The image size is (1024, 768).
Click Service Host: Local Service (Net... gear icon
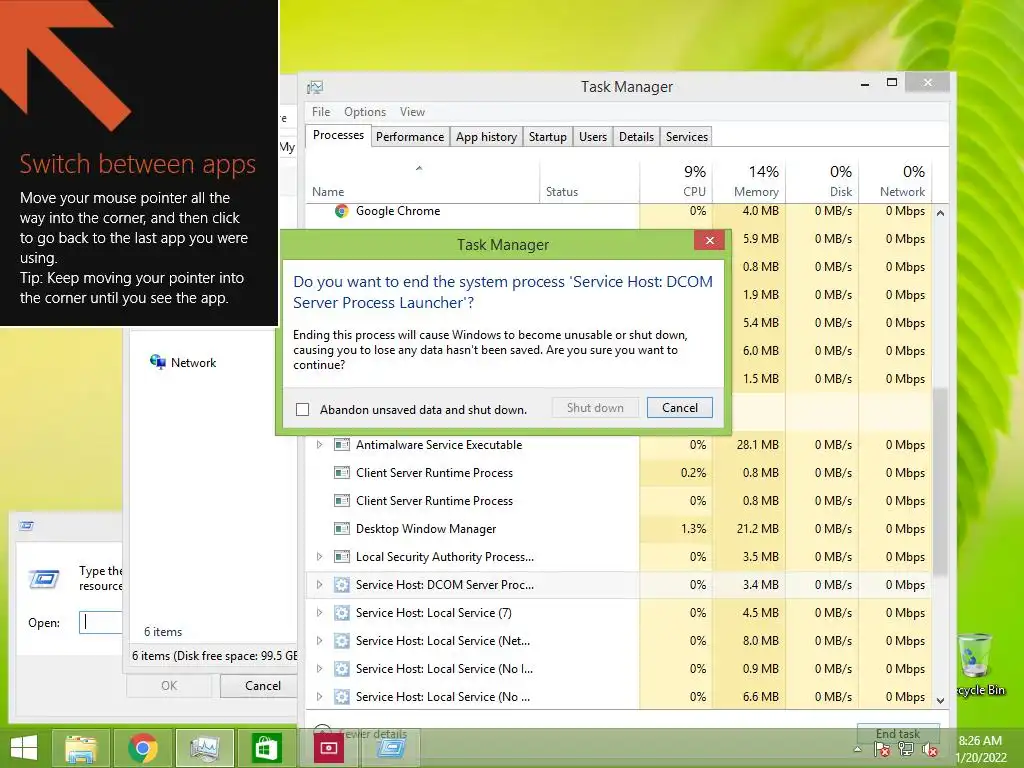342,641
